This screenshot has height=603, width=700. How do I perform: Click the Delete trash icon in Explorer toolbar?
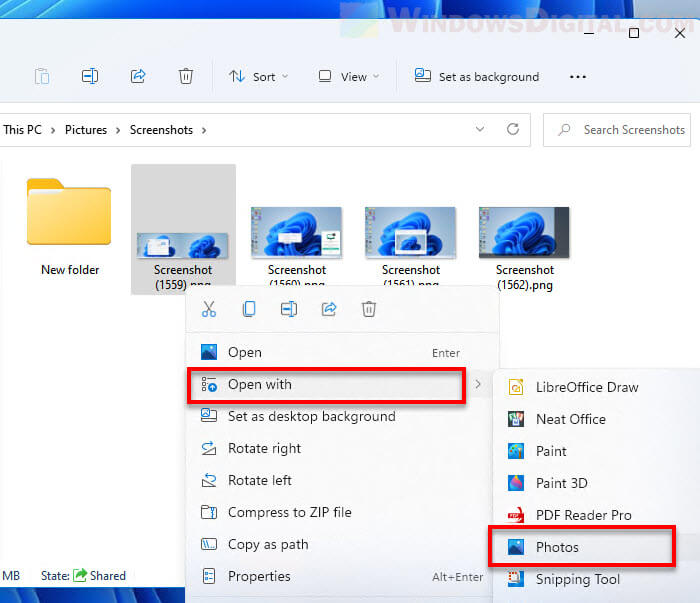click(186, 76)
